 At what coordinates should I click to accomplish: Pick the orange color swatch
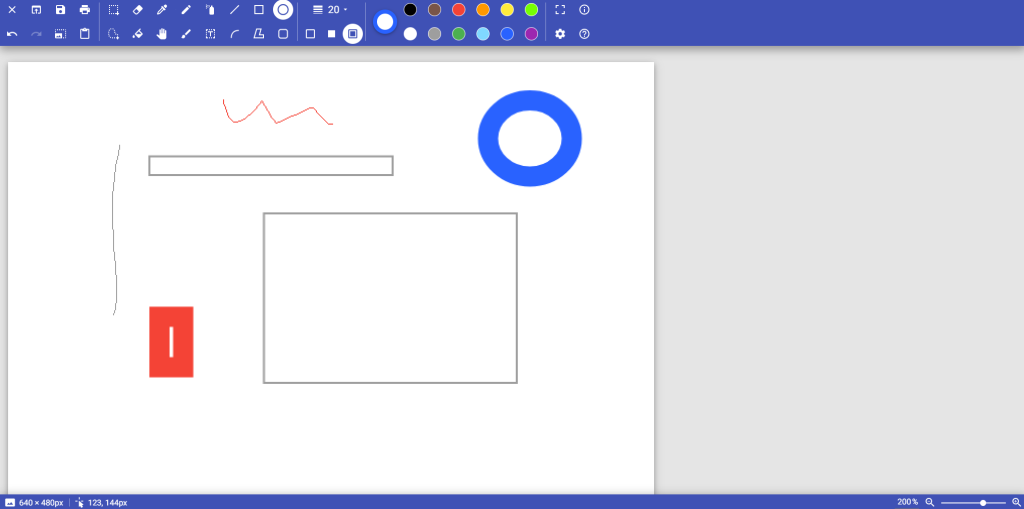pos(483,10)
